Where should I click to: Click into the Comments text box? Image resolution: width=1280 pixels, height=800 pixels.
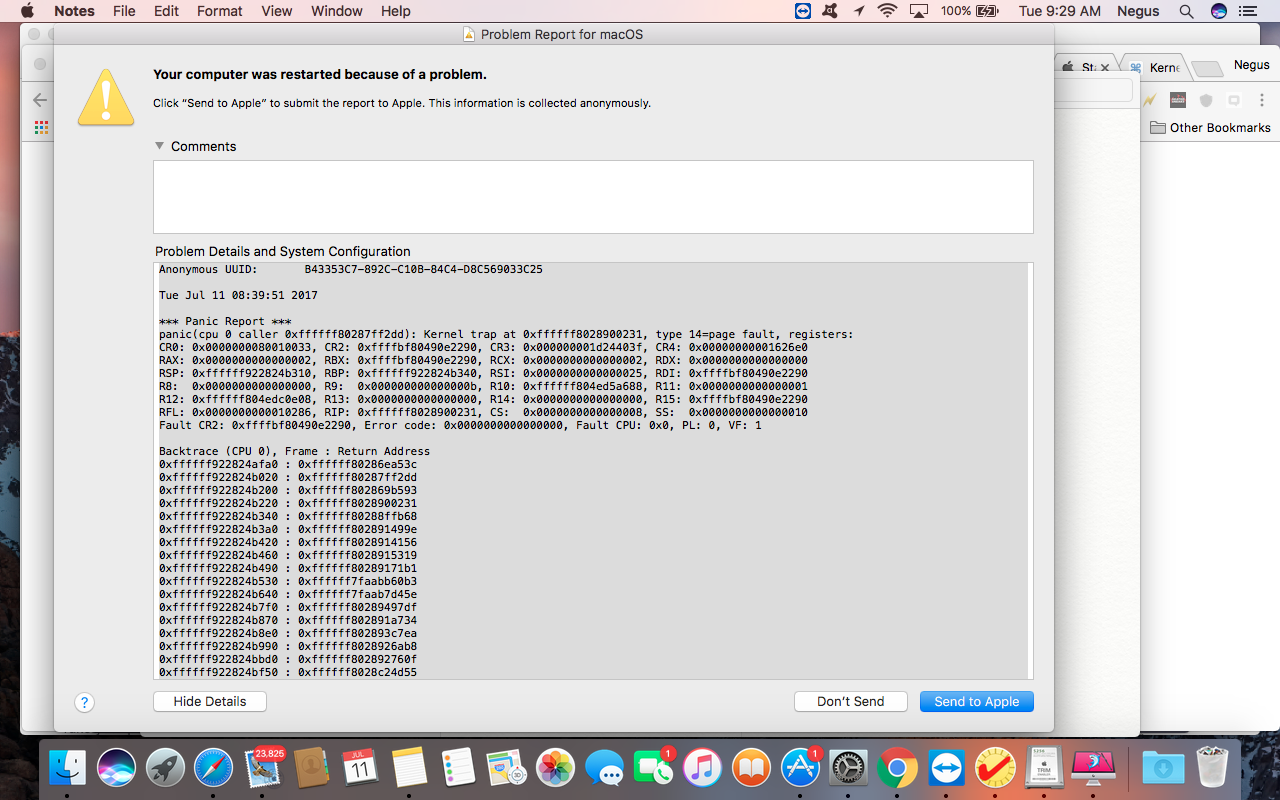pyautogui.click(x=593, y=197)
